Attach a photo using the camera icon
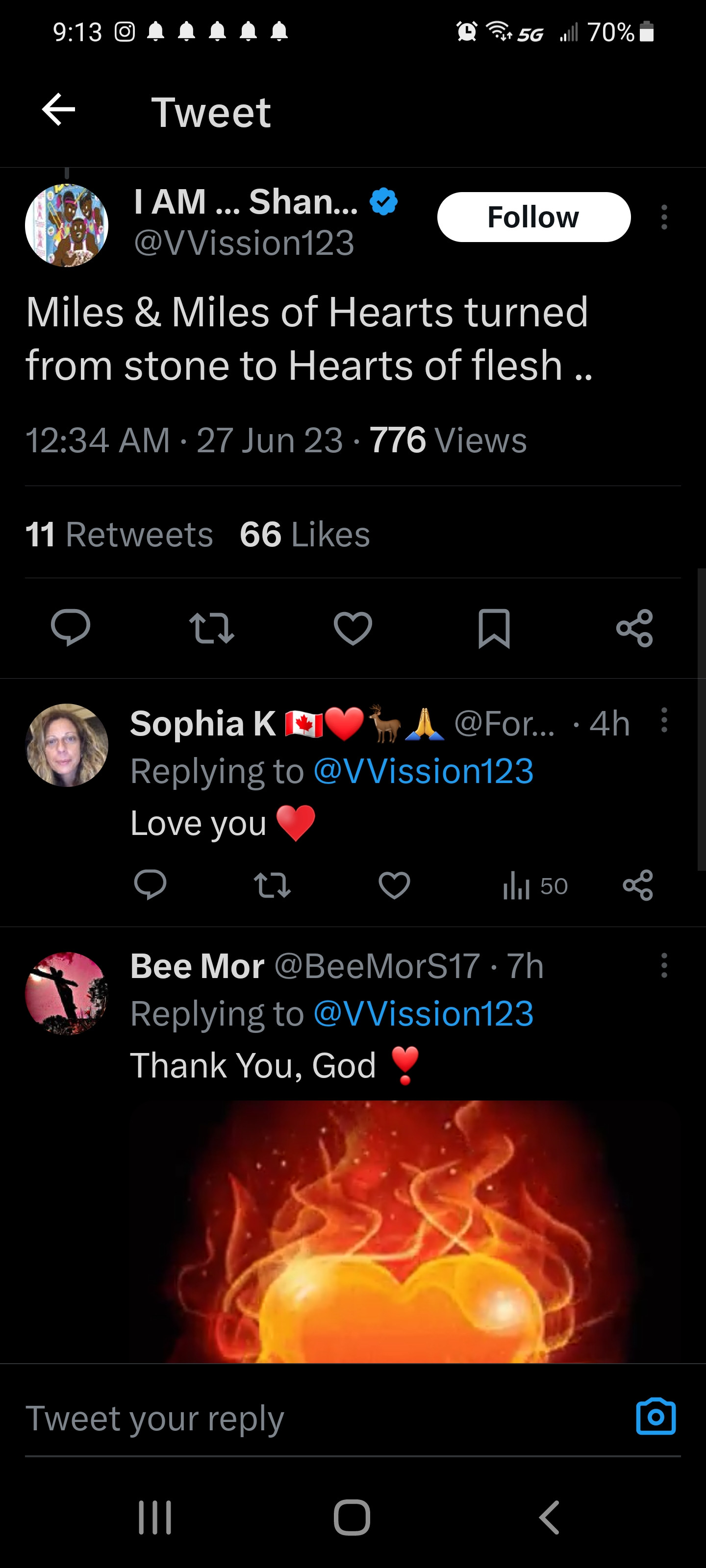Image resolution: width=706 pixels, height=1568 pixels. (x=656, y=1417)
